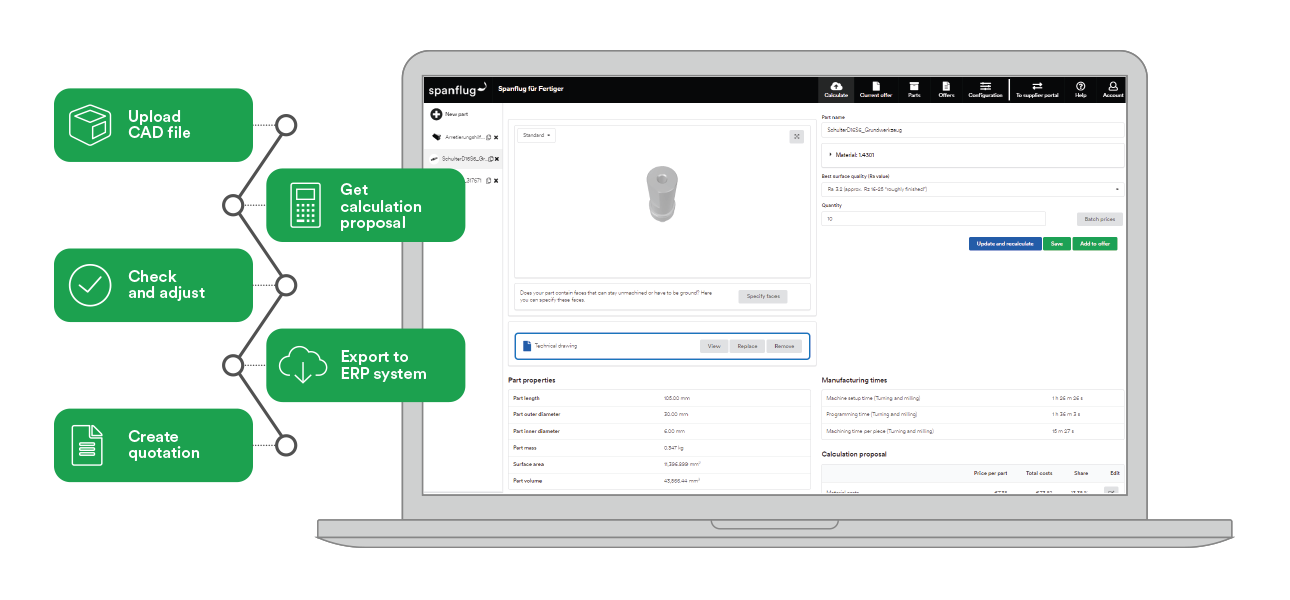The image size is (1290, 600).
Task: Click the Price per part column header
Action: tap(990, 473)
